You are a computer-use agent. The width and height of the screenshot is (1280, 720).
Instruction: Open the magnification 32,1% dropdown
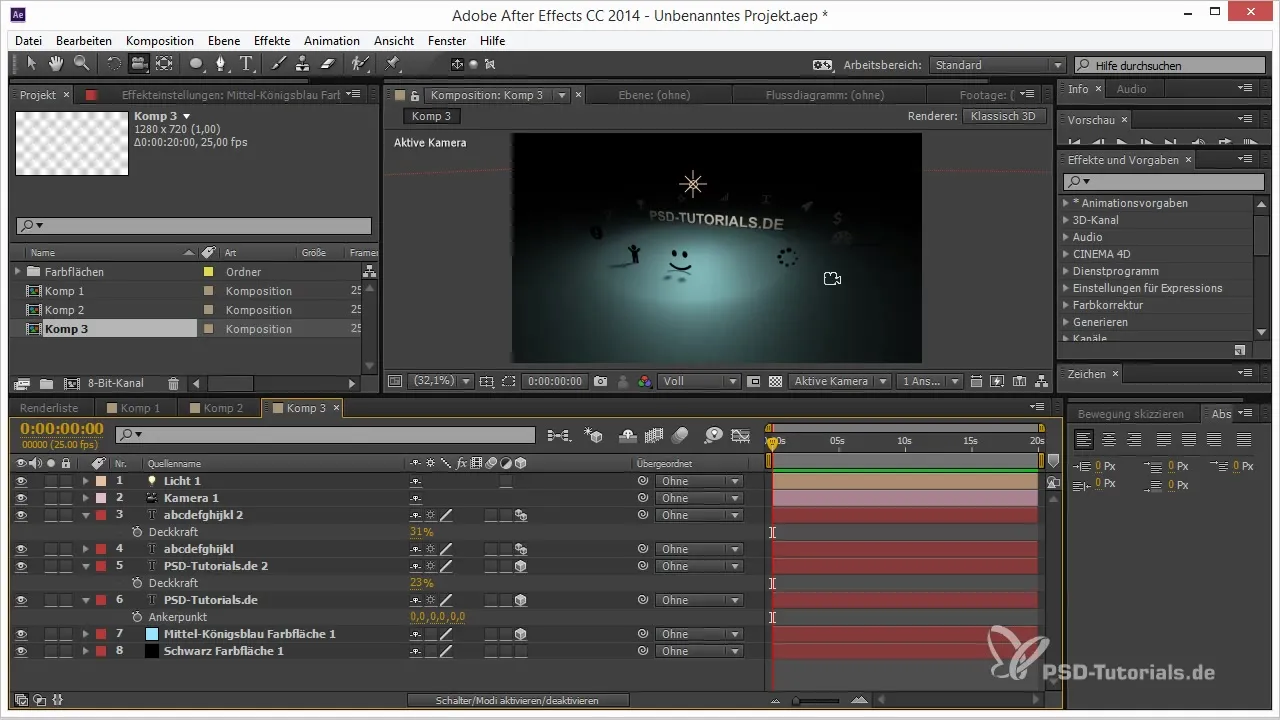point(439,382)
